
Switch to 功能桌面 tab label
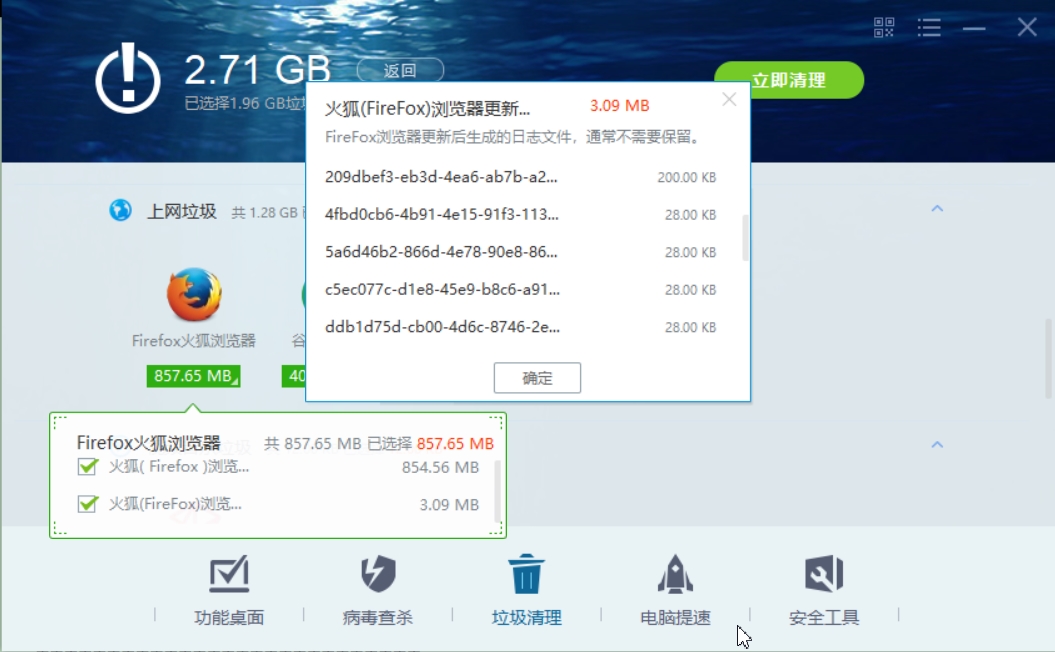229,617
